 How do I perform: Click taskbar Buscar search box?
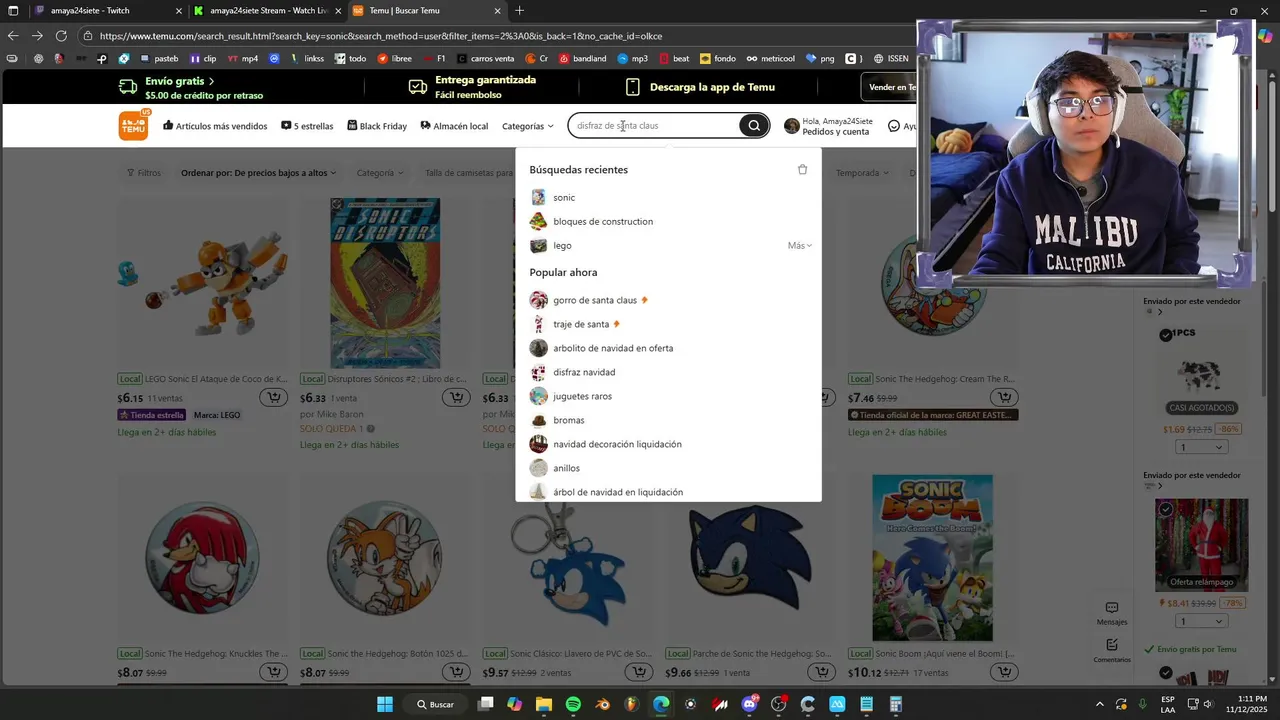coord(435,704)
